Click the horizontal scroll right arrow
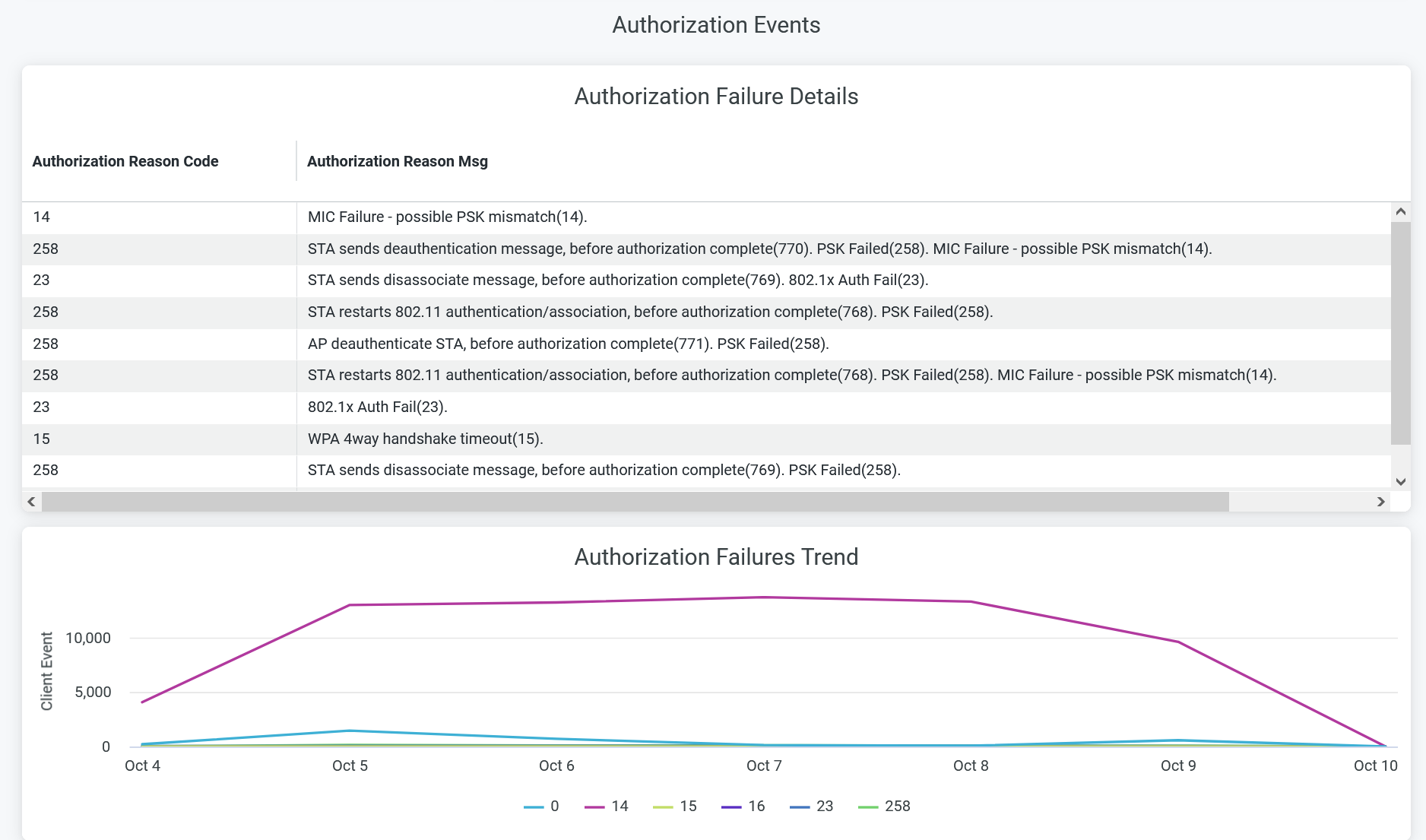 click(x=1380, y=502)
